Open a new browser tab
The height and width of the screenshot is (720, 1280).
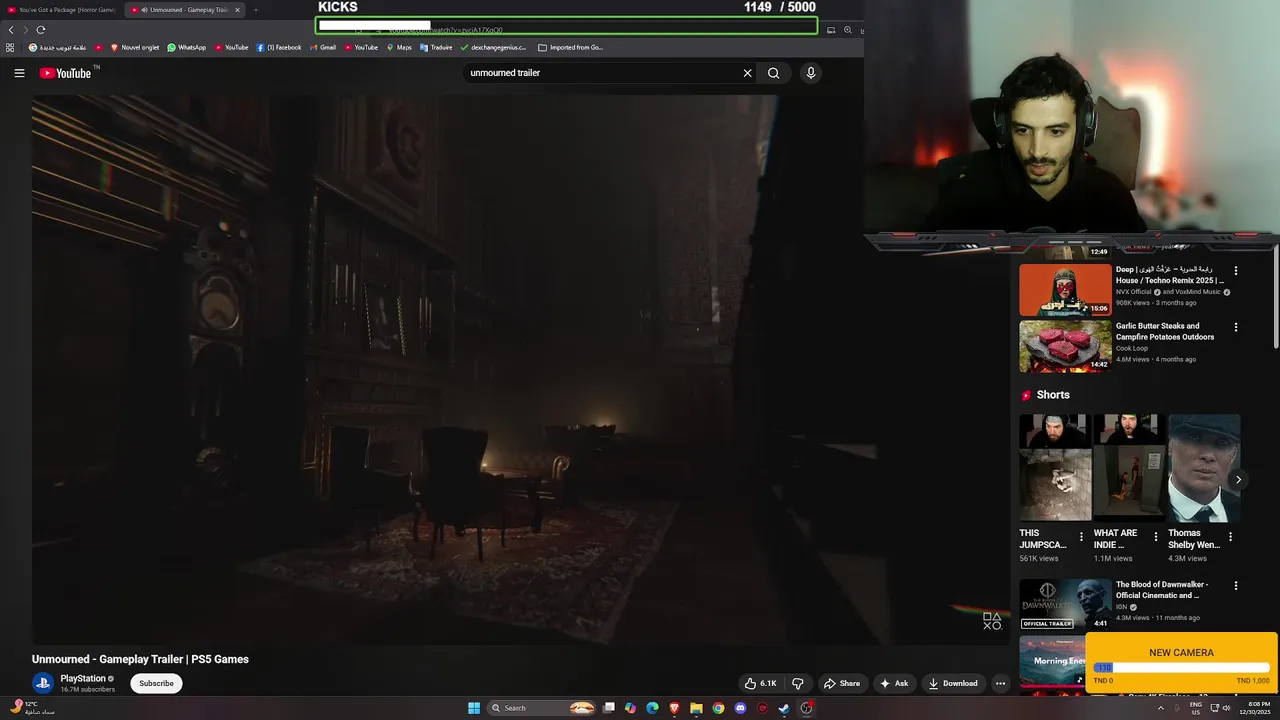click(x=256, y=10)
